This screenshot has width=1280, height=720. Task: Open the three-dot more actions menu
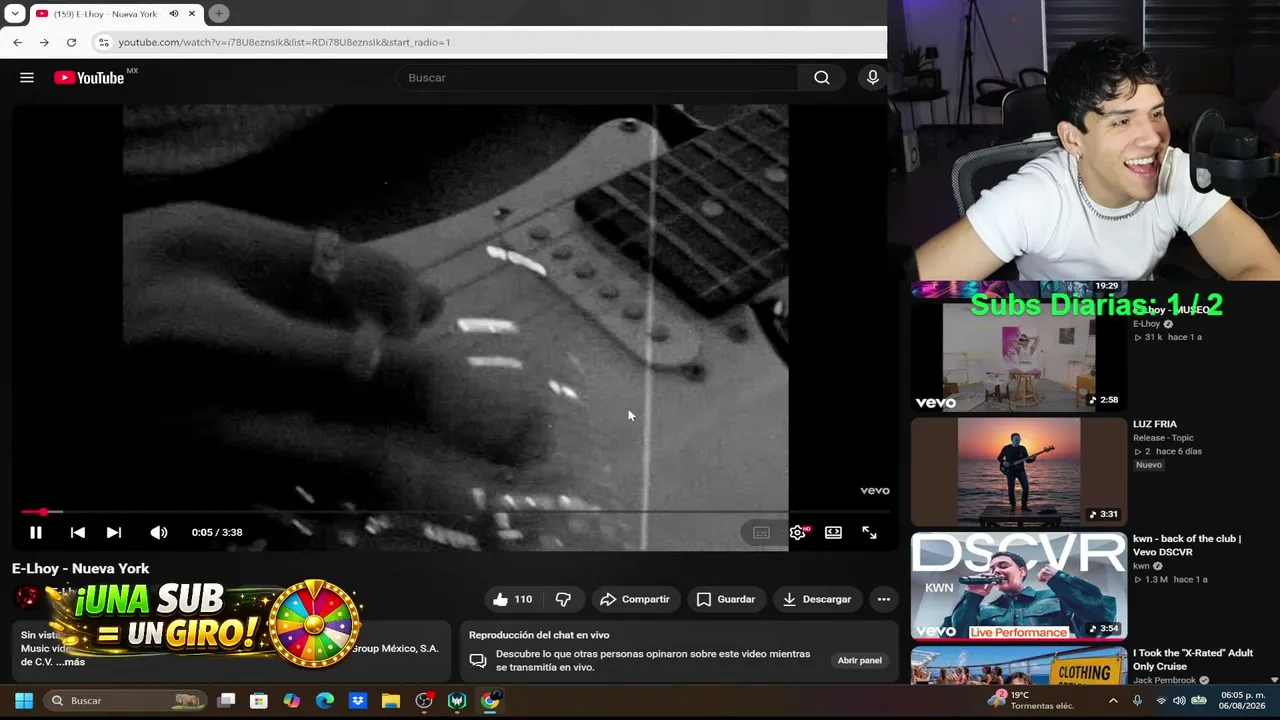tap(883, 599)
